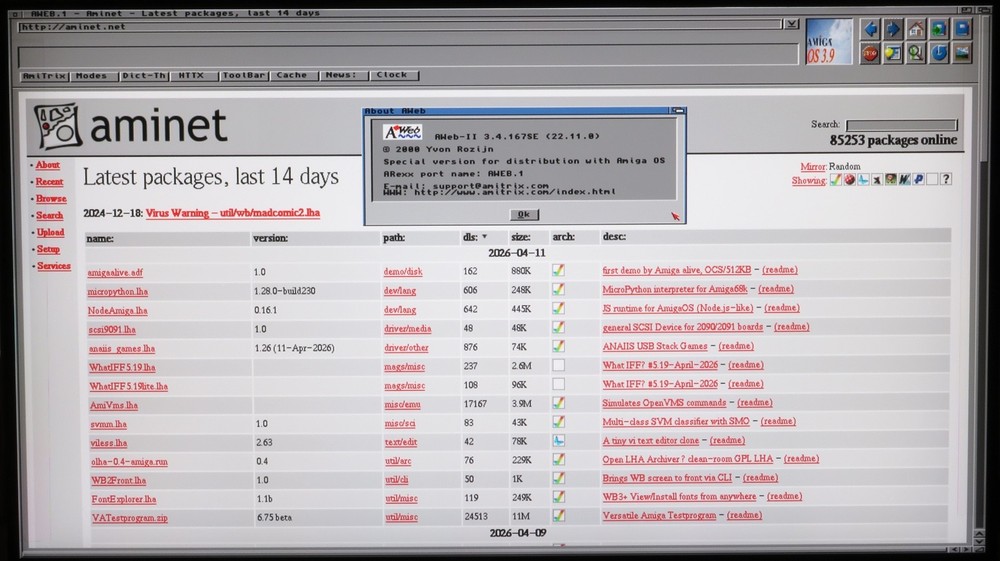Click the Modes button in the button bar
The width and height of the screenshot is (1000, 561).
coord(92,75)
